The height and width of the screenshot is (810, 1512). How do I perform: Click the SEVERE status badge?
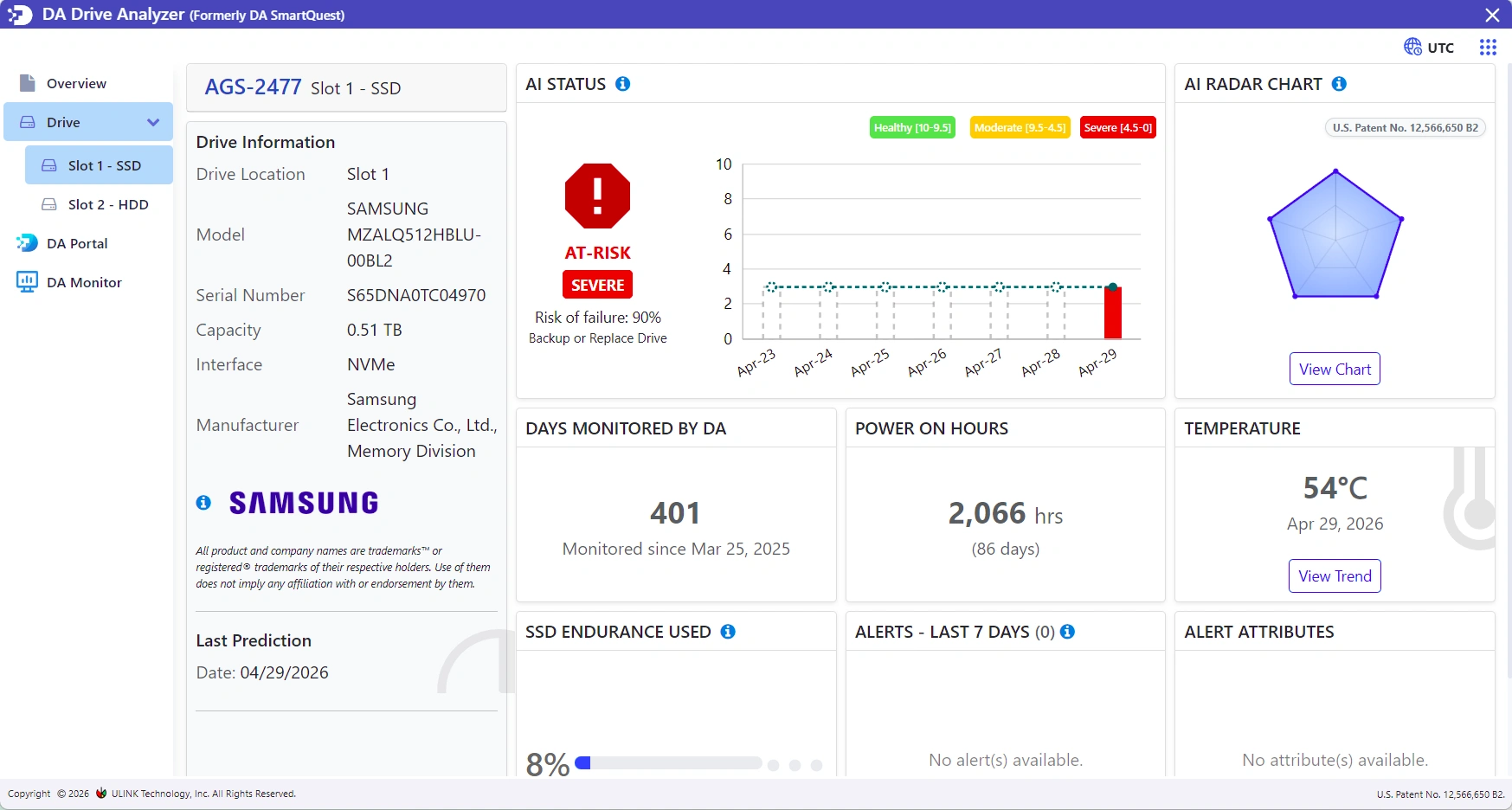tap(597, 285)
